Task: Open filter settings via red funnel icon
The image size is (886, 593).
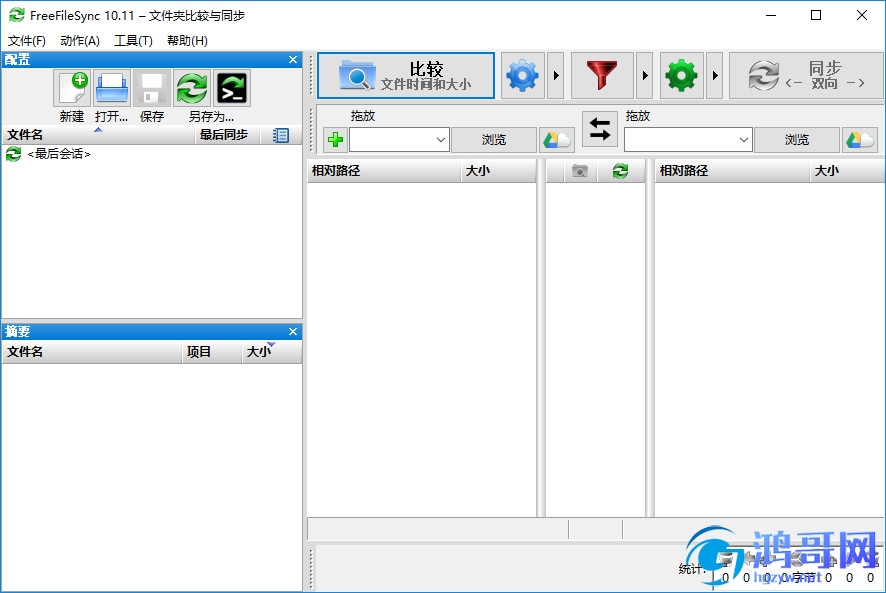Action: (602, 76)
